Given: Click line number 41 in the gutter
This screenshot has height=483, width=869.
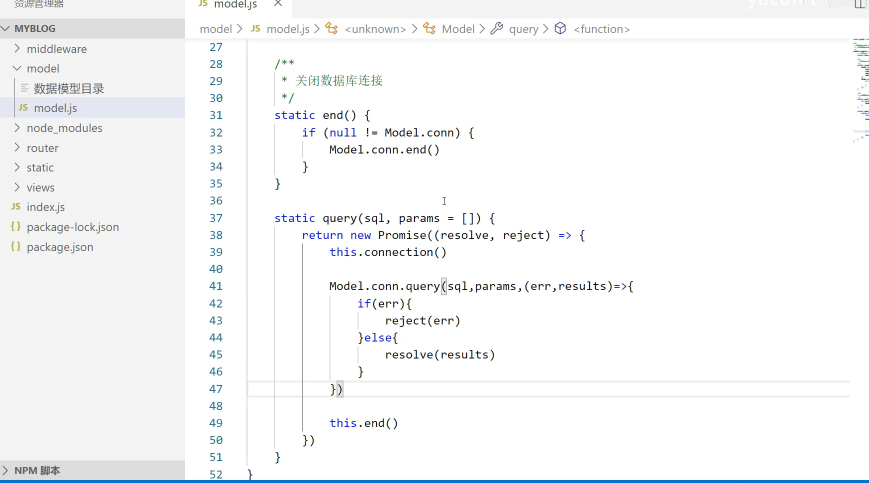Looking at the screenshot, I should [x=216, y=286].
